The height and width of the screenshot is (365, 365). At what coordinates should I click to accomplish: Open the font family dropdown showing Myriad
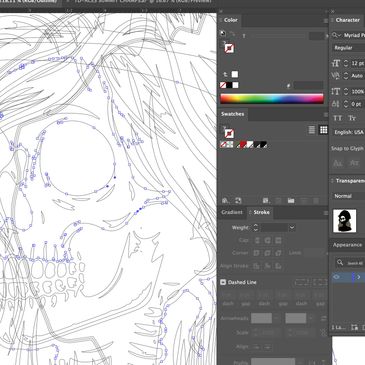pos(353,35)
